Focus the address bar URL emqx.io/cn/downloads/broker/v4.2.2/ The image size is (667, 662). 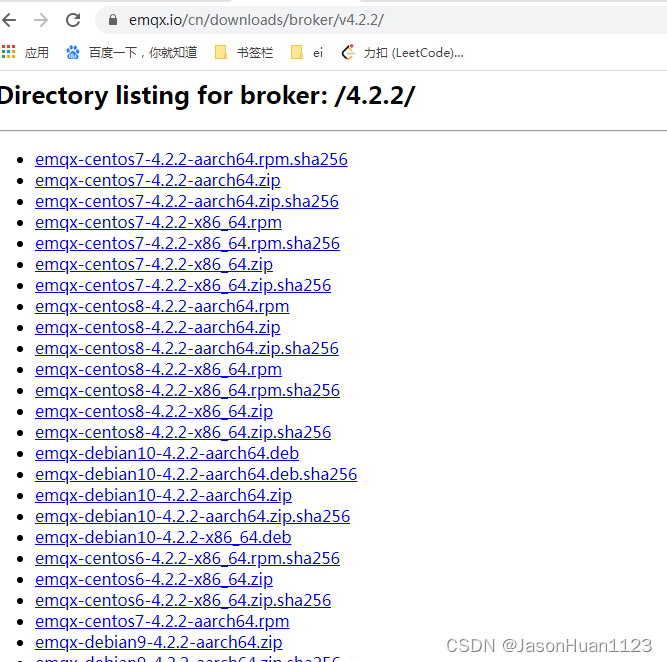[x=256, y=20]
